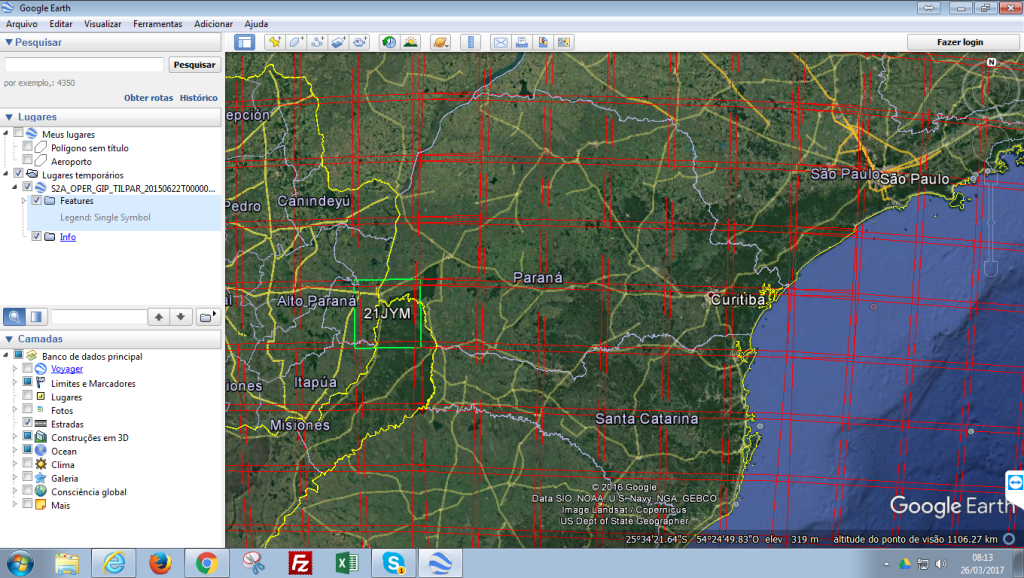Select the Add Path tool
The height and width of the screenshot is (578, 1024).
[318, 42]
